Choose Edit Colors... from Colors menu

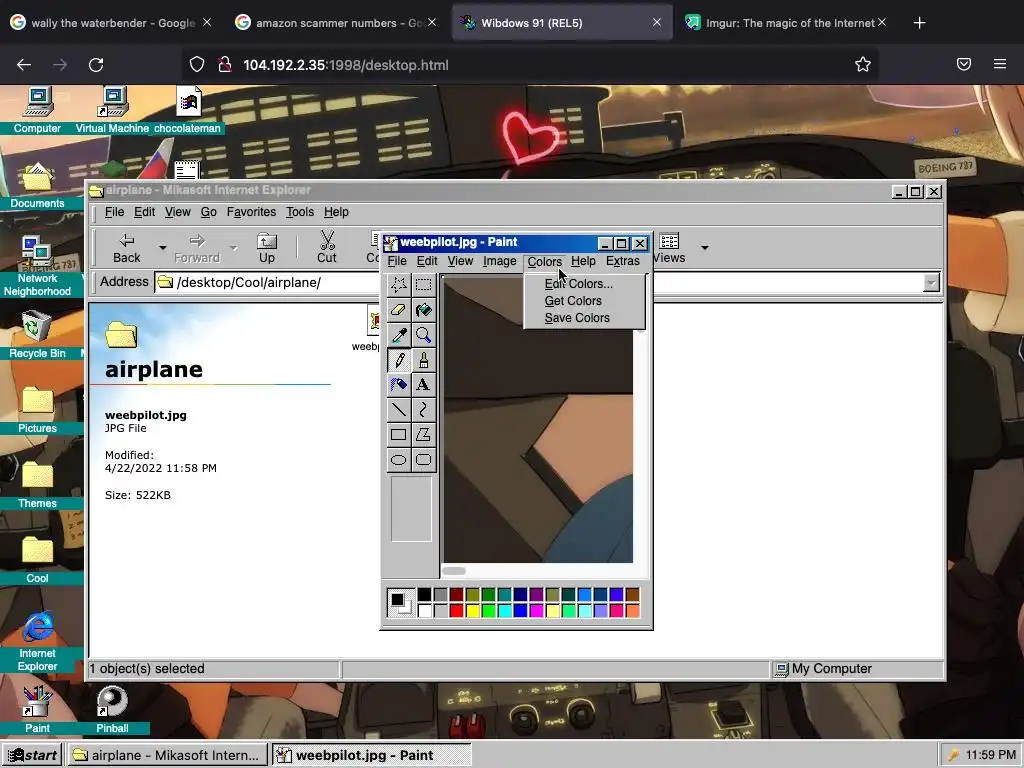(579, 283)
